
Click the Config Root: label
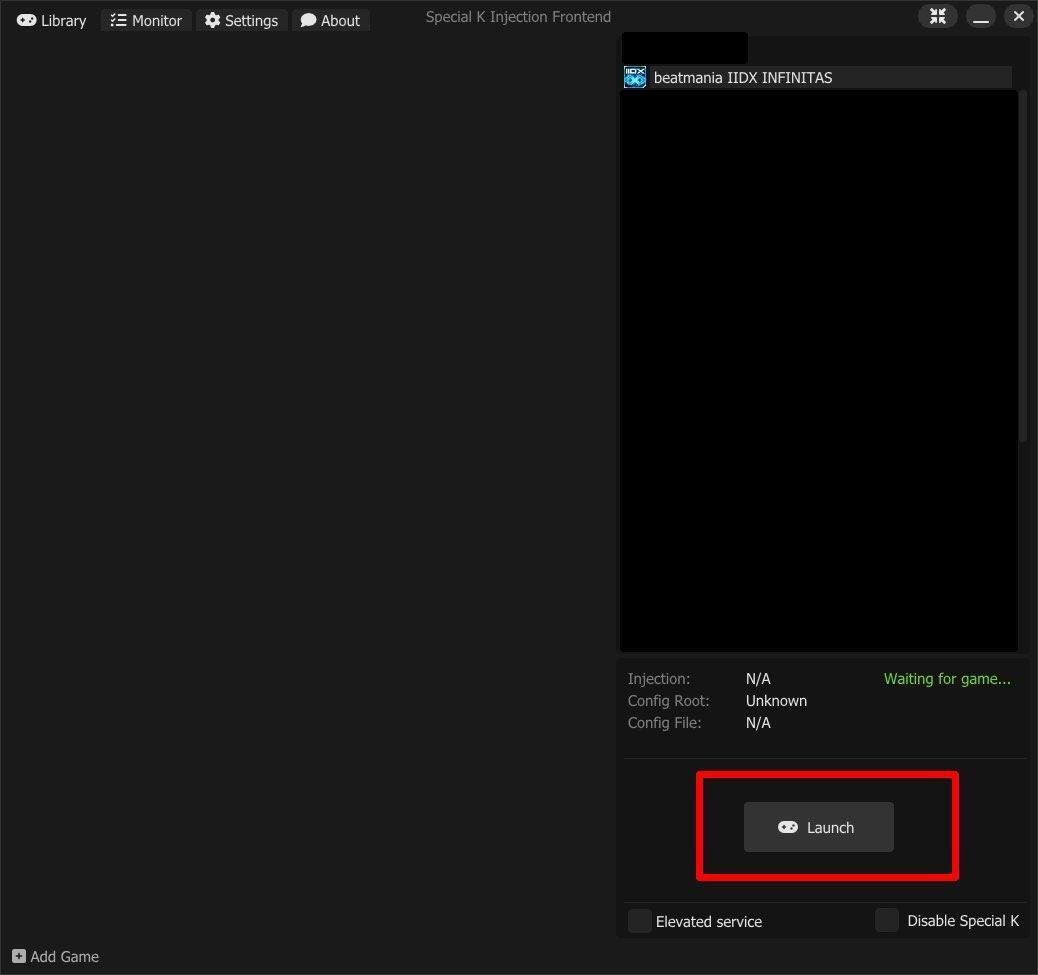(x=668, y=700)
